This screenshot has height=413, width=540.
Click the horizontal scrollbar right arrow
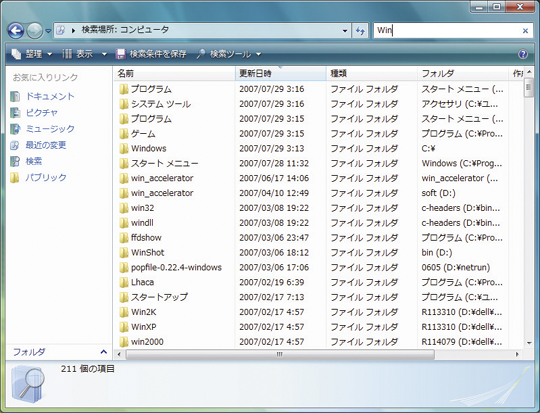click(x=517, y=354)
